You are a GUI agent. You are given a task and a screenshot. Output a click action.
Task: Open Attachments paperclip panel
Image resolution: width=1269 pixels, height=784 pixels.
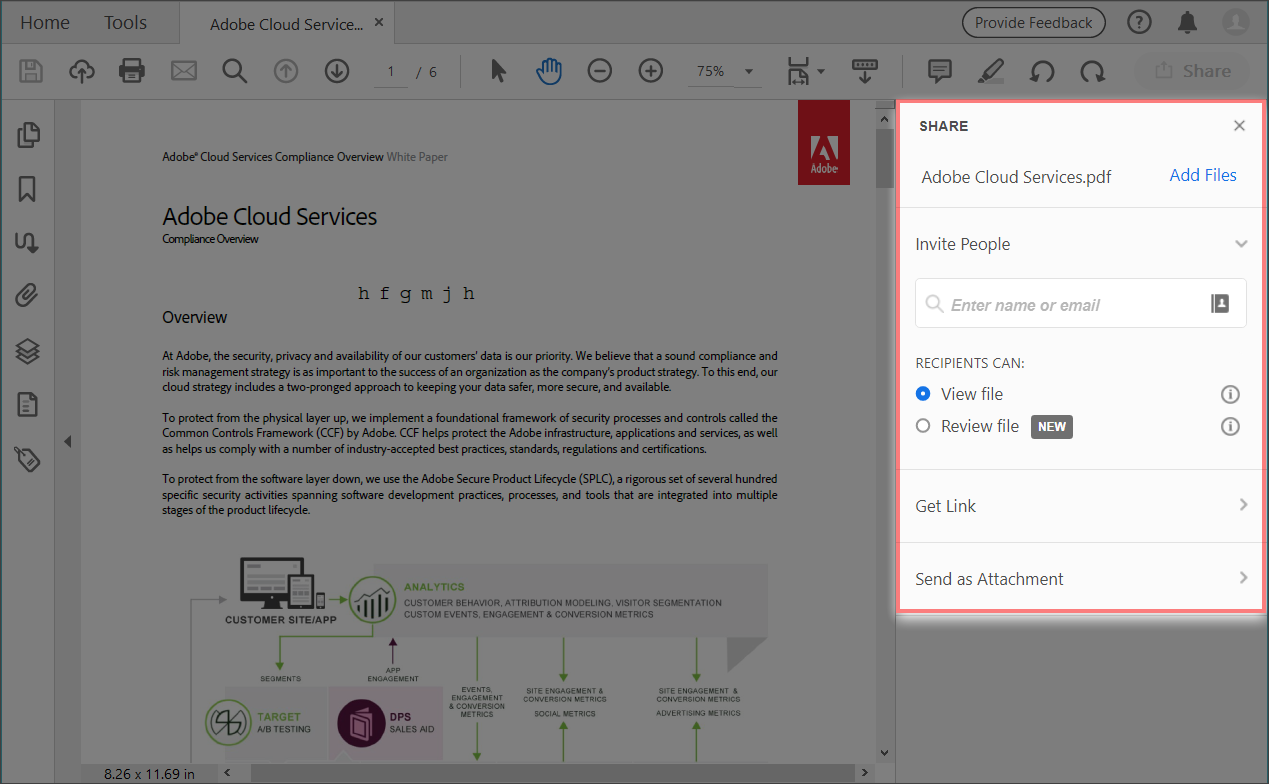tap(28, 296)
